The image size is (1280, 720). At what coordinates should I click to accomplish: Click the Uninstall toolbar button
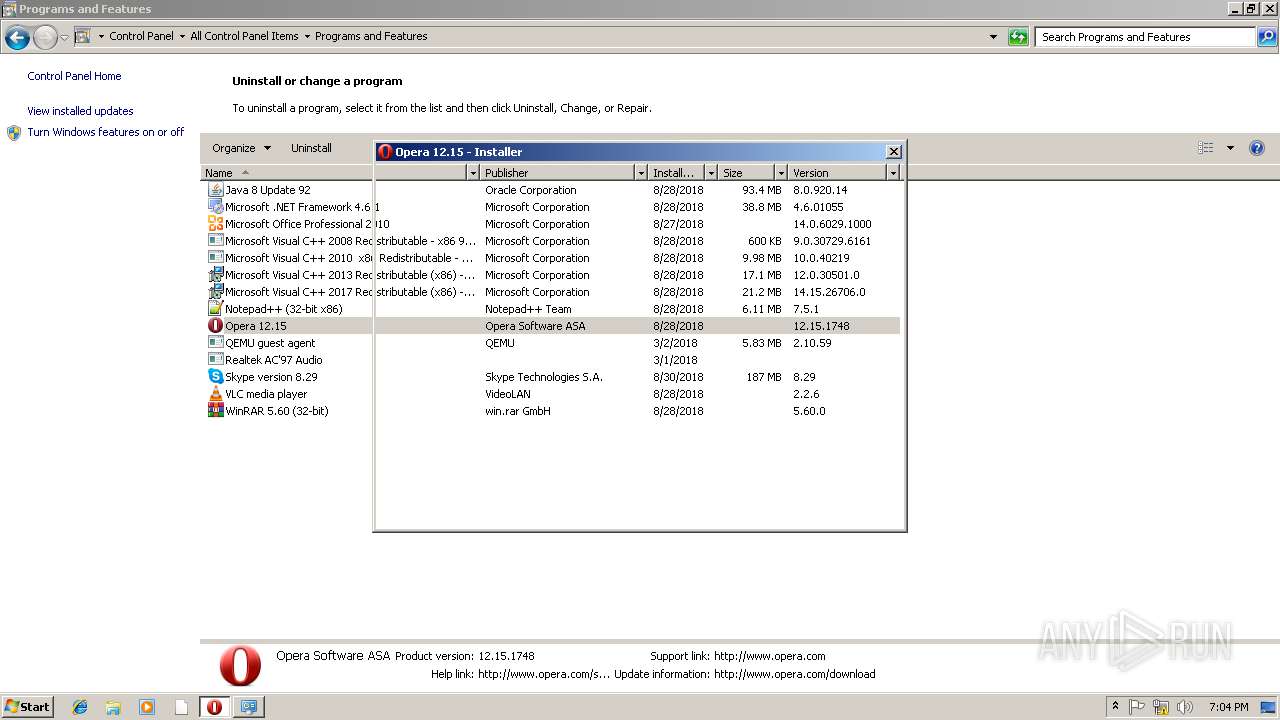point(311,148)
